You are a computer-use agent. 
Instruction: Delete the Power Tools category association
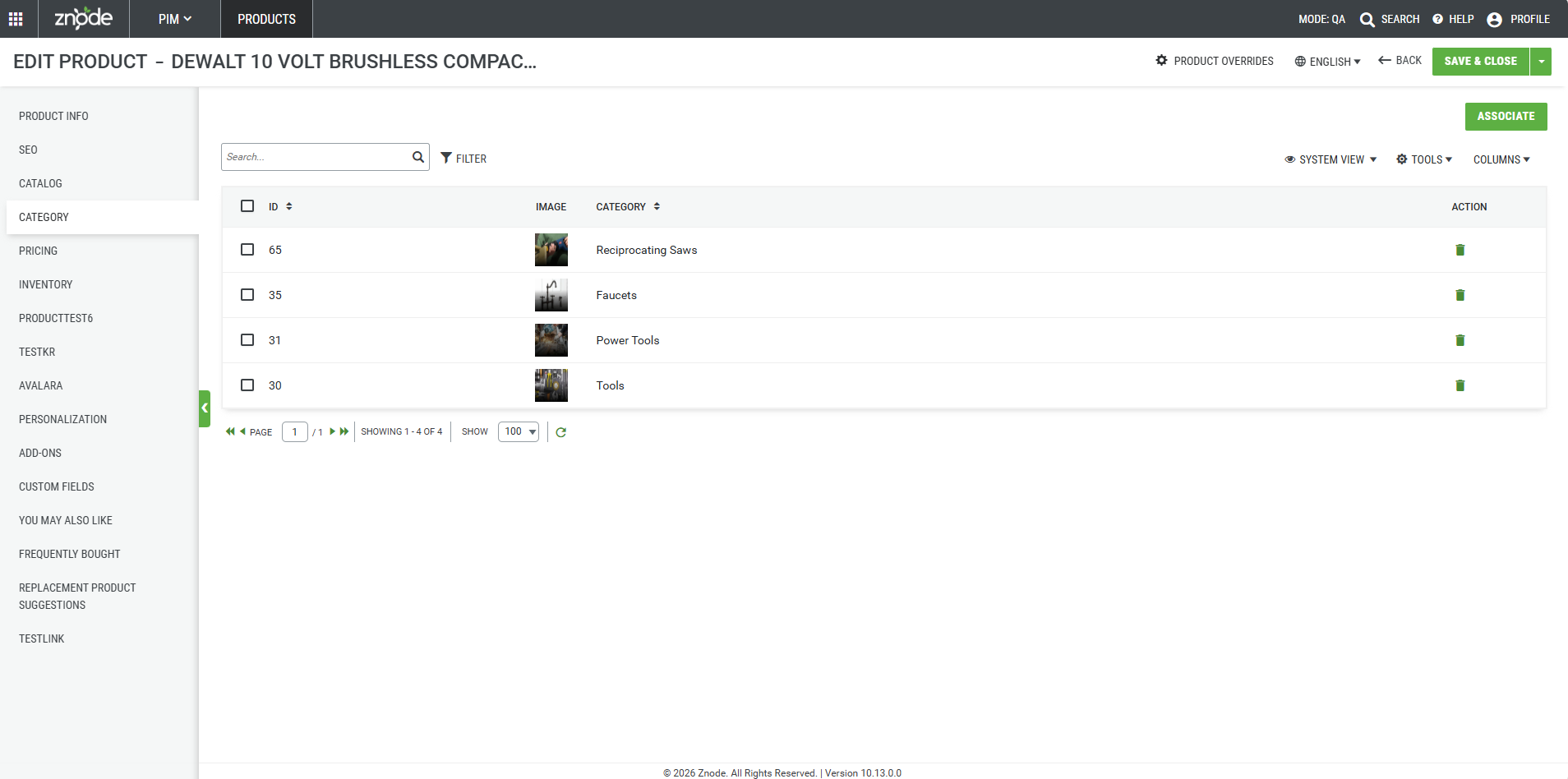point(1460,340)
